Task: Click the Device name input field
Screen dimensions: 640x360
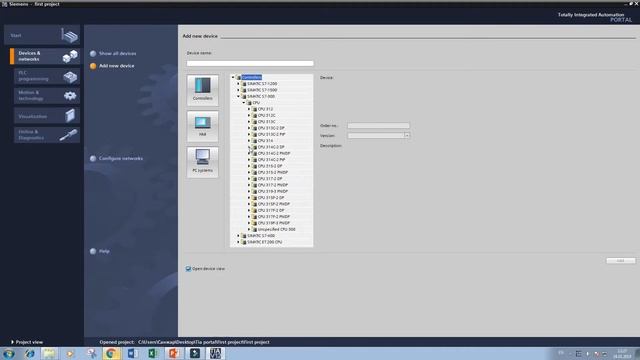Action: click(x=250, y=63)
